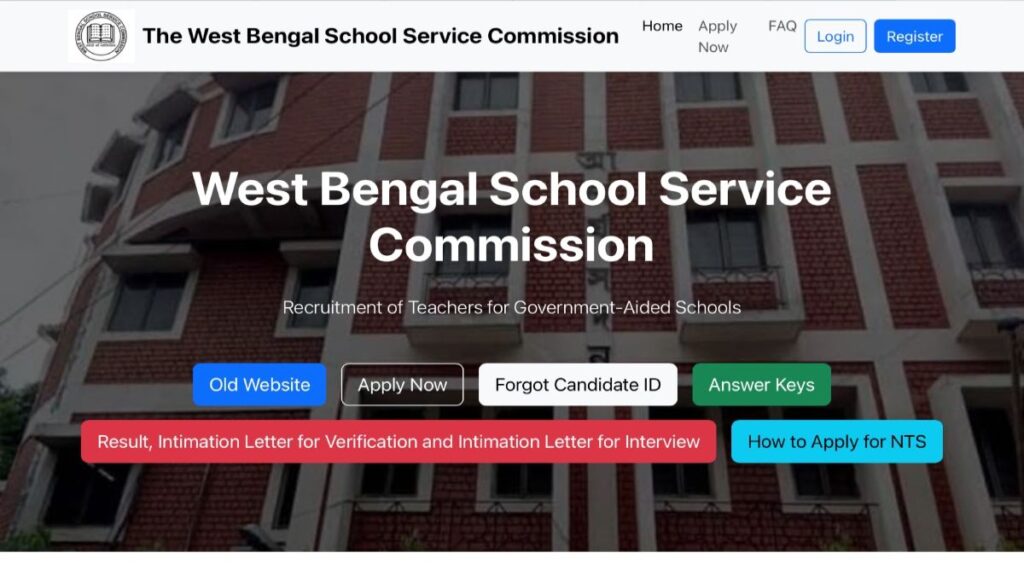Select the Forgot Candidate ID button
This screenshot has height=576, width=1024.
coord(578,385)
